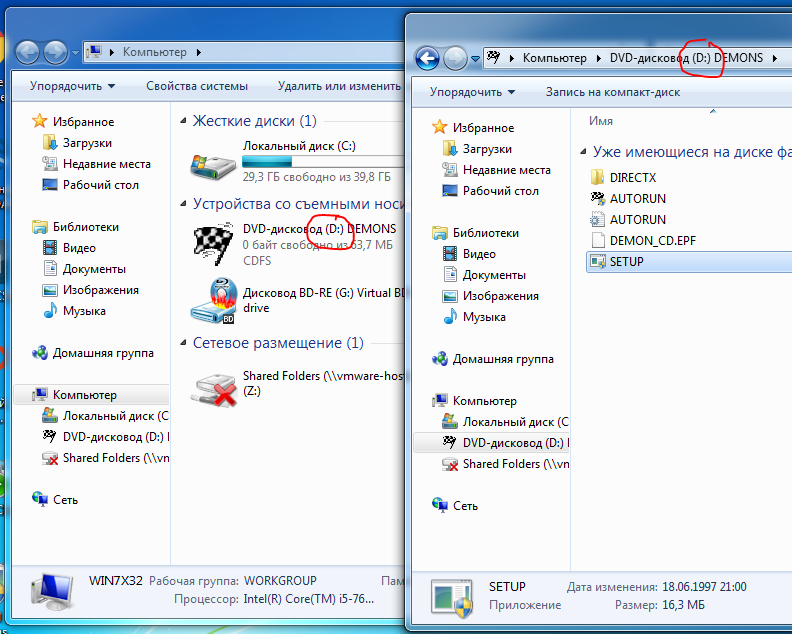Select Shared Folders in DEMONS window tree
This screenshot has height=634, width=792.
pyautogui.click(x=516, y=464)
